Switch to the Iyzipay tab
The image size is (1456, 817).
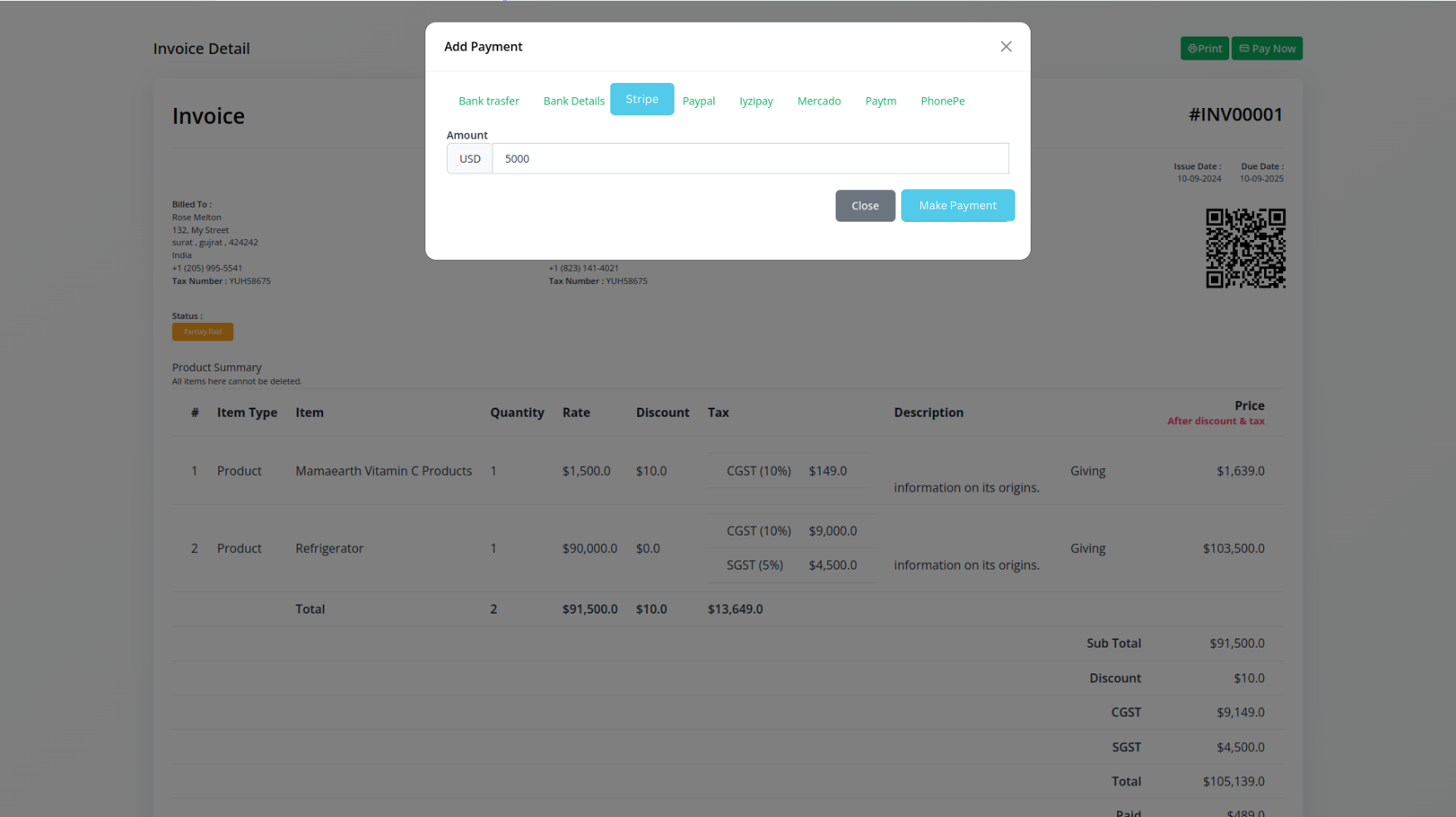756,100
